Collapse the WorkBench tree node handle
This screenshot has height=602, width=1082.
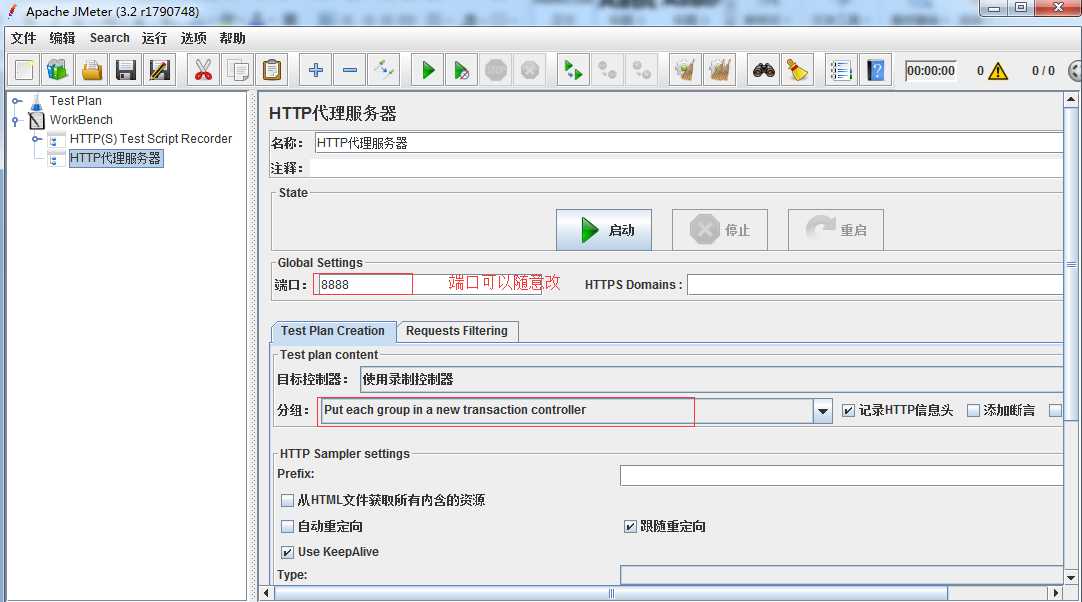tap(15, 120)
